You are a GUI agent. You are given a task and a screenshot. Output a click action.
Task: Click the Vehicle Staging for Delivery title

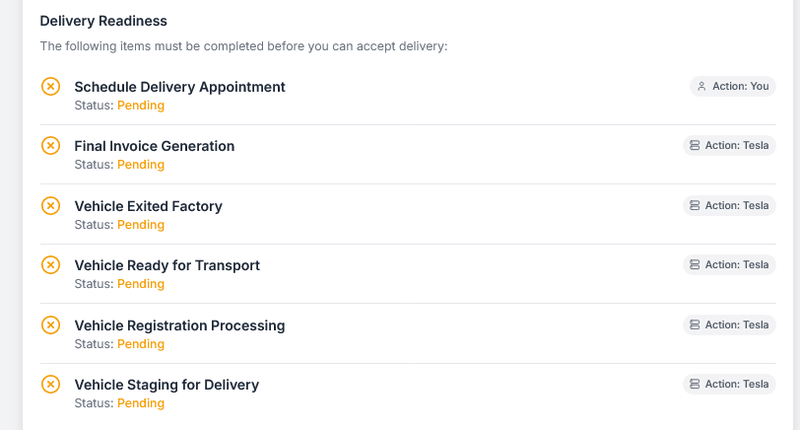pos(166,384)
